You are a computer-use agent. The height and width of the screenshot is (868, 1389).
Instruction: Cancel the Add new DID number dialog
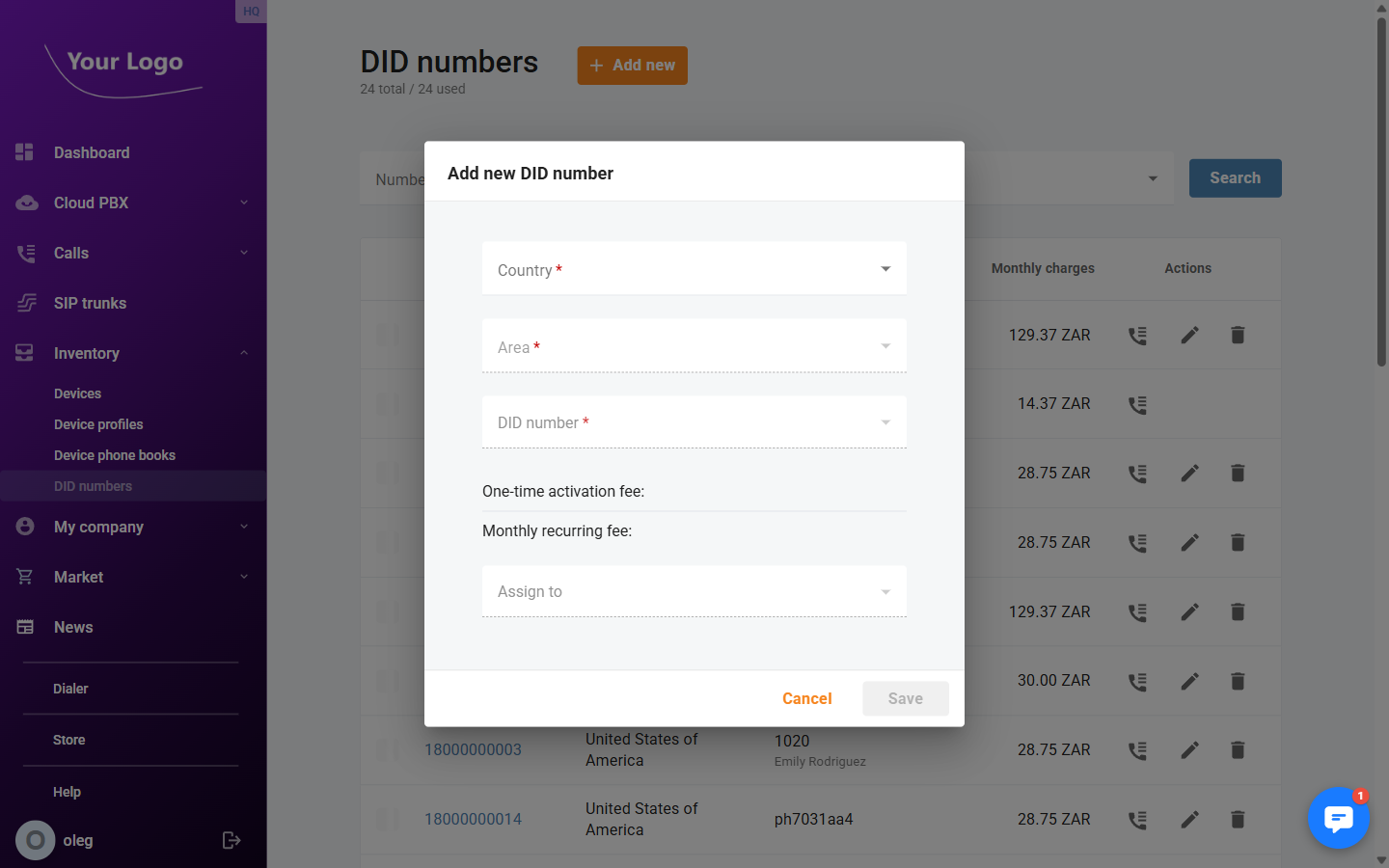pos(806,698)
